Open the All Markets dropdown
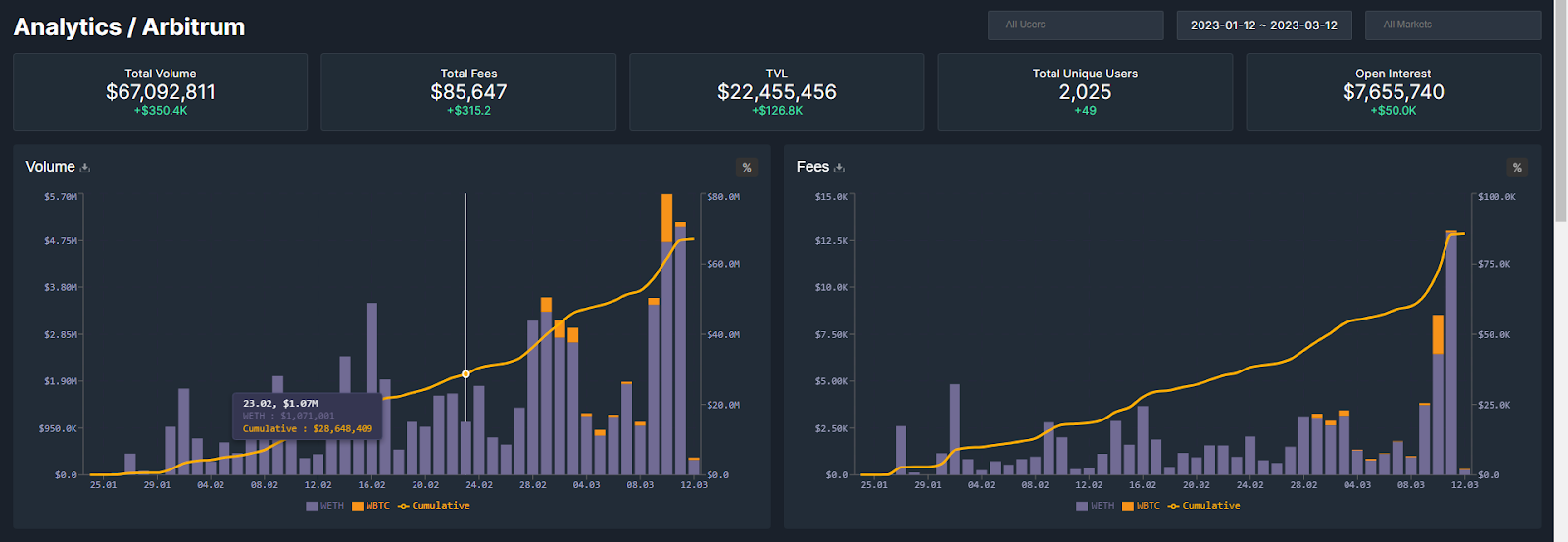 [1452, 25]
